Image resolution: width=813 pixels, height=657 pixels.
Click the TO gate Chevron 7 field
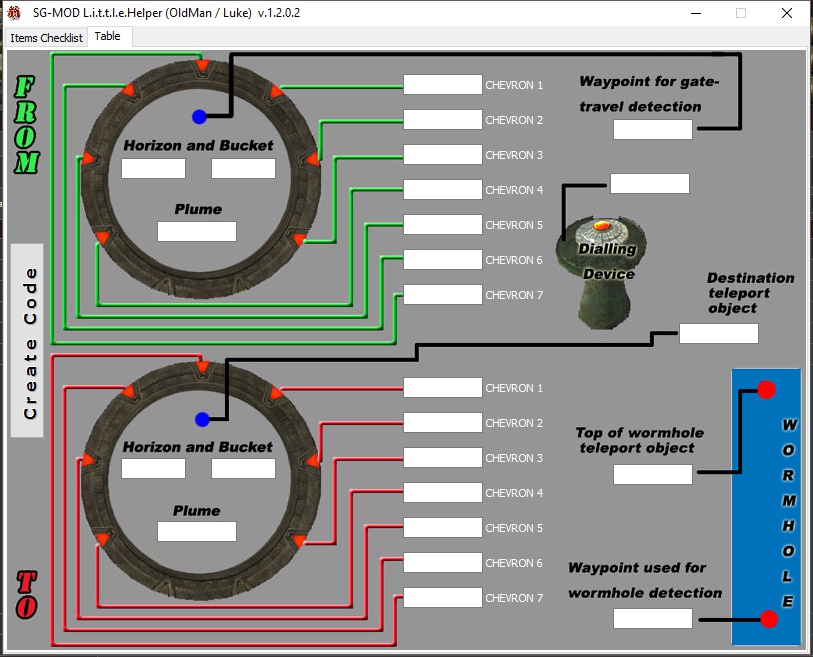tap(443, 597)
